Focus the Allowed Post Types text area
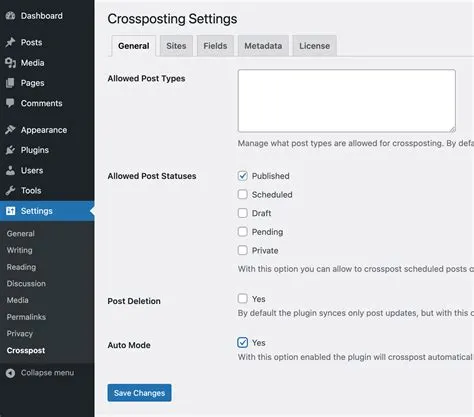 click(x=347, y=101)
